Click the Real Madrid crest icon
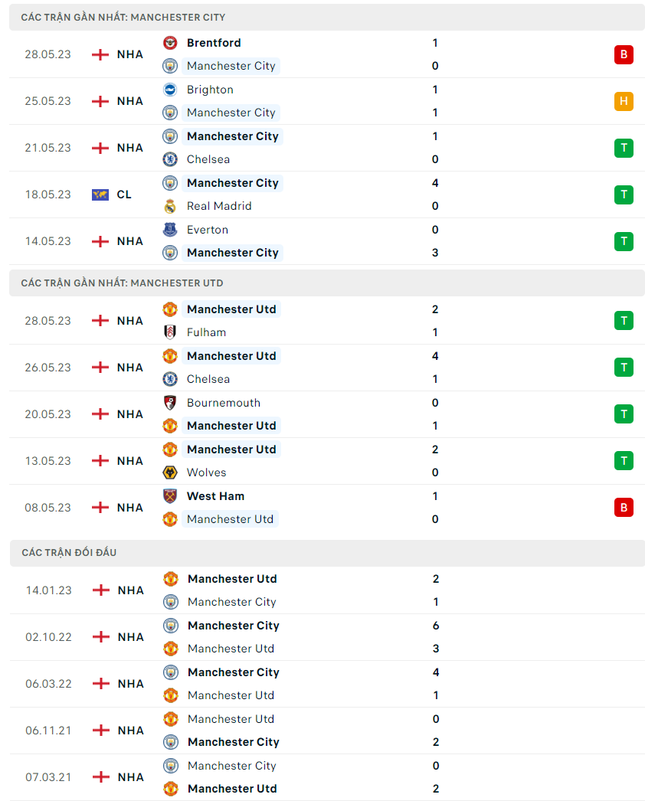 pos(170,206)
